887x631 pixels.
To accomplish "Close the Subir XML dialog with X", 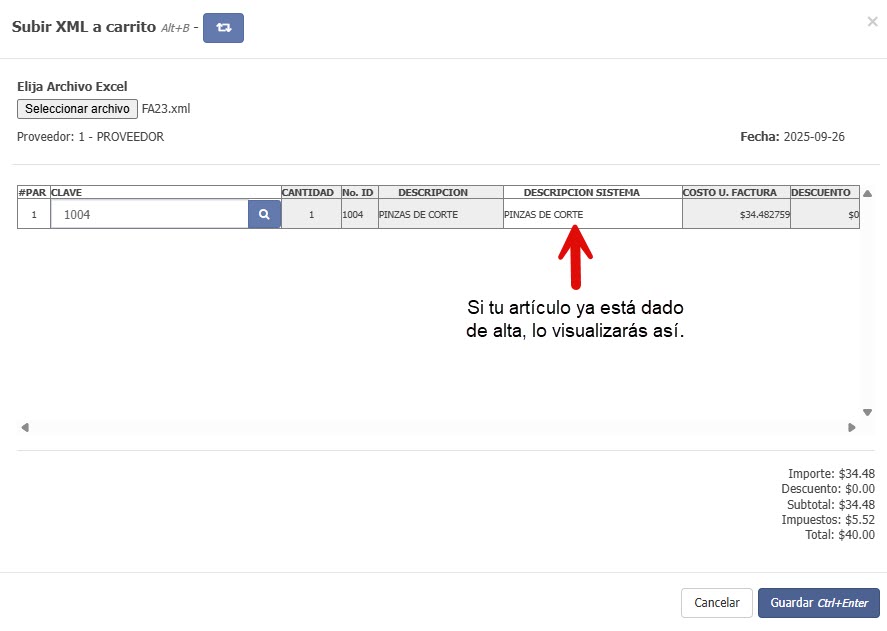I will pos(872,21).
